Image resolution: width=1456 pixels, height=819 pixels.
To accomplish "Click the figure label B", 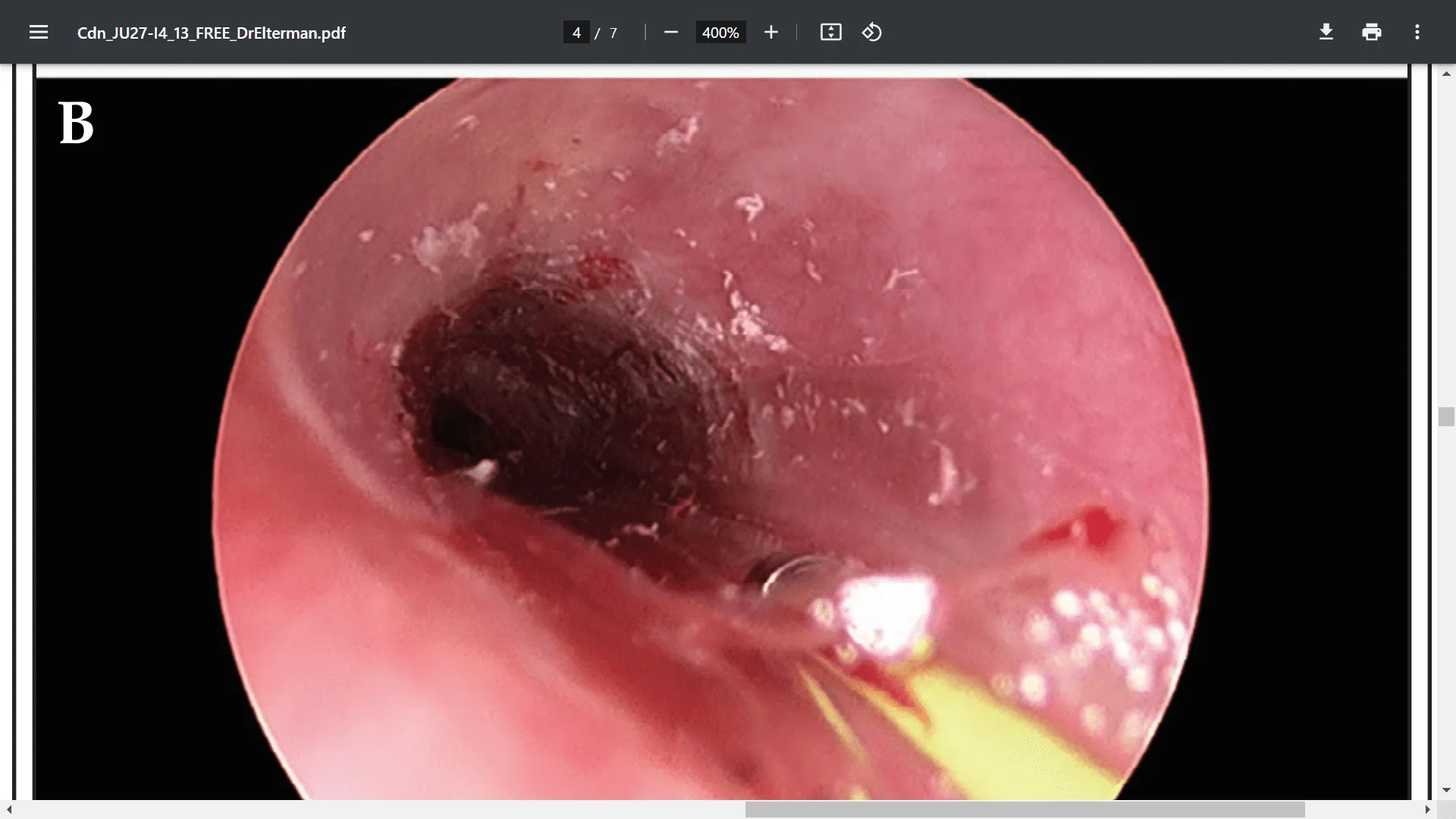I will click(x=76, y=123).
